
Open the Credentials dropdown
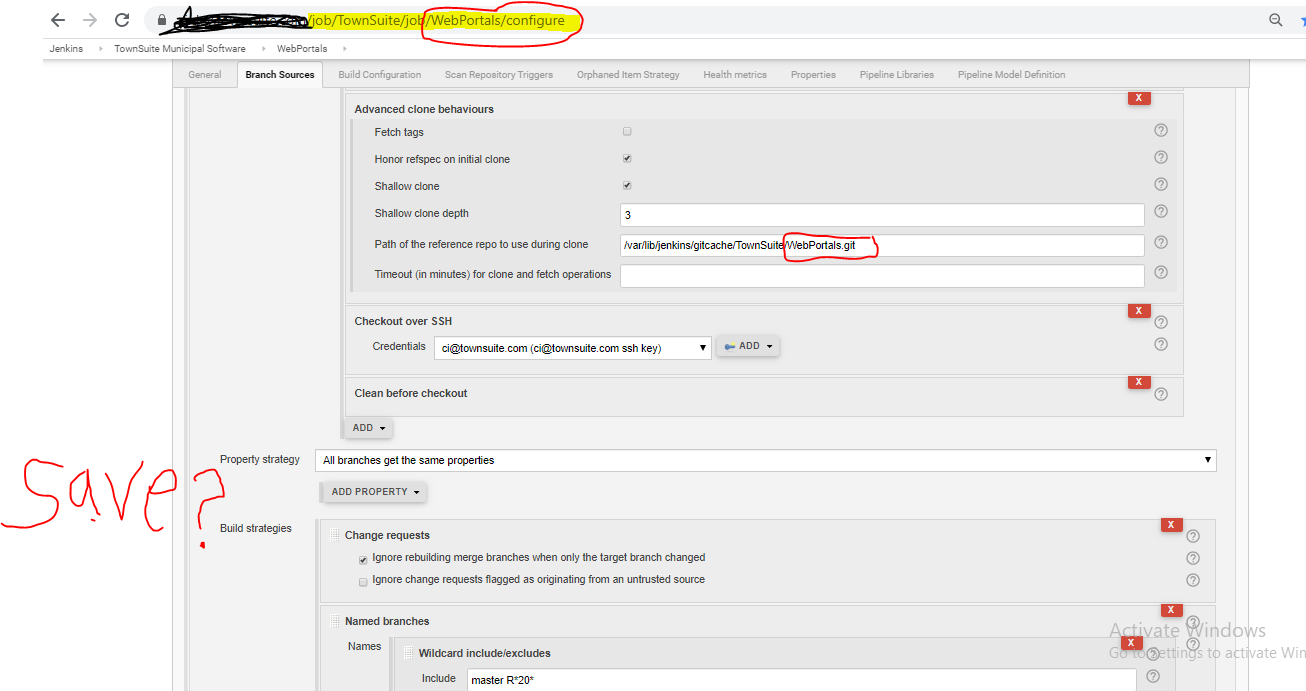[x=573, y=347]
